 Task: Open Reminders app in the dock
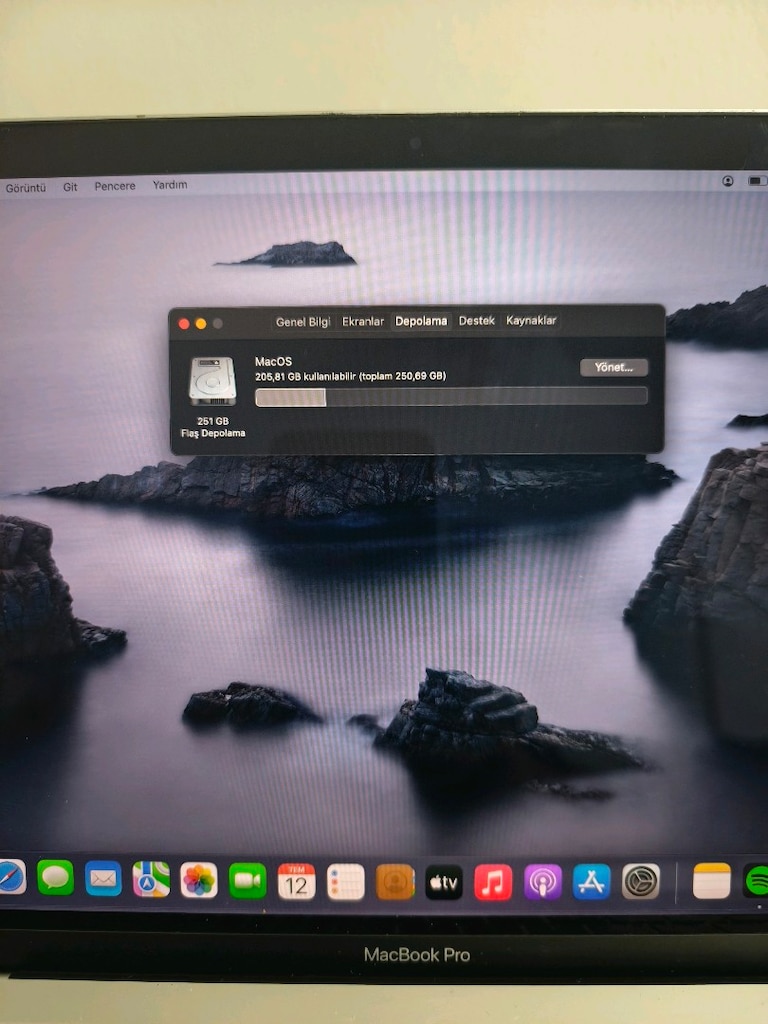[345, 882]
